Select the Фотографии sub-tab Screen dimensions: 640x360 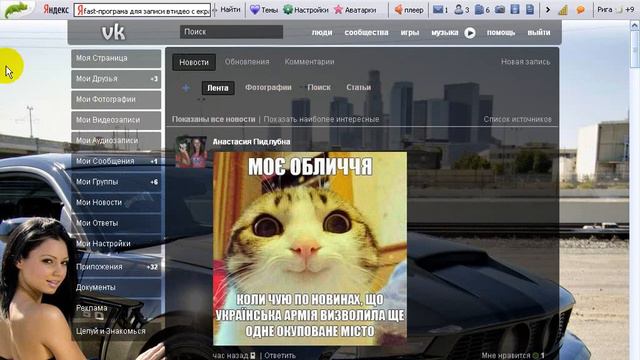coord(268,87)
